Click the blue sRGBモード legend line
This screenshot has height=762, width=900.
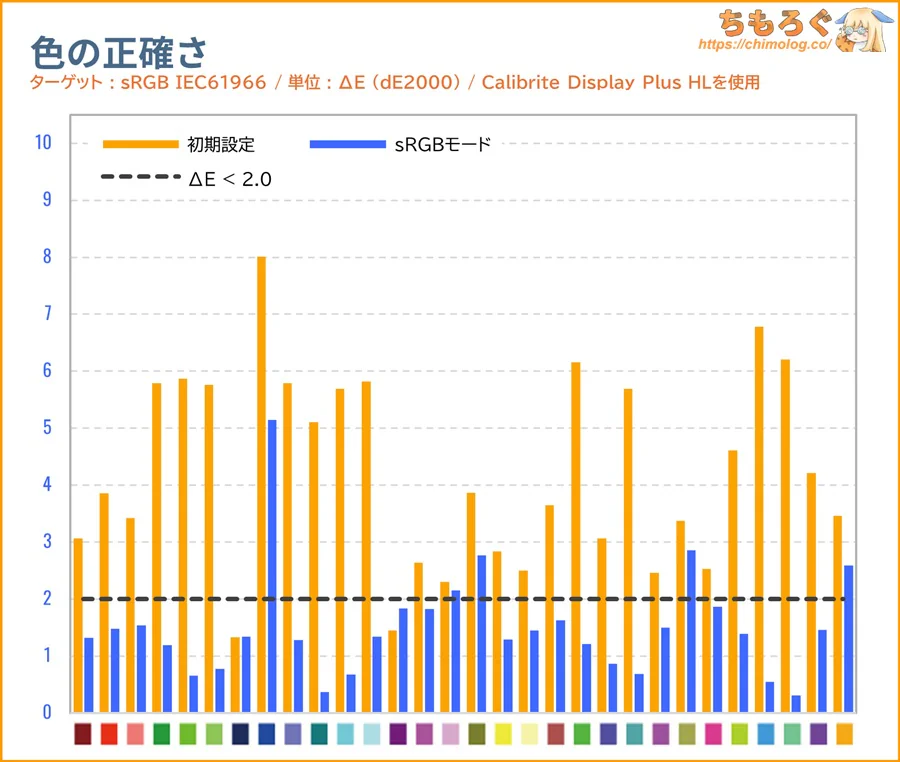tap(348, 144)
